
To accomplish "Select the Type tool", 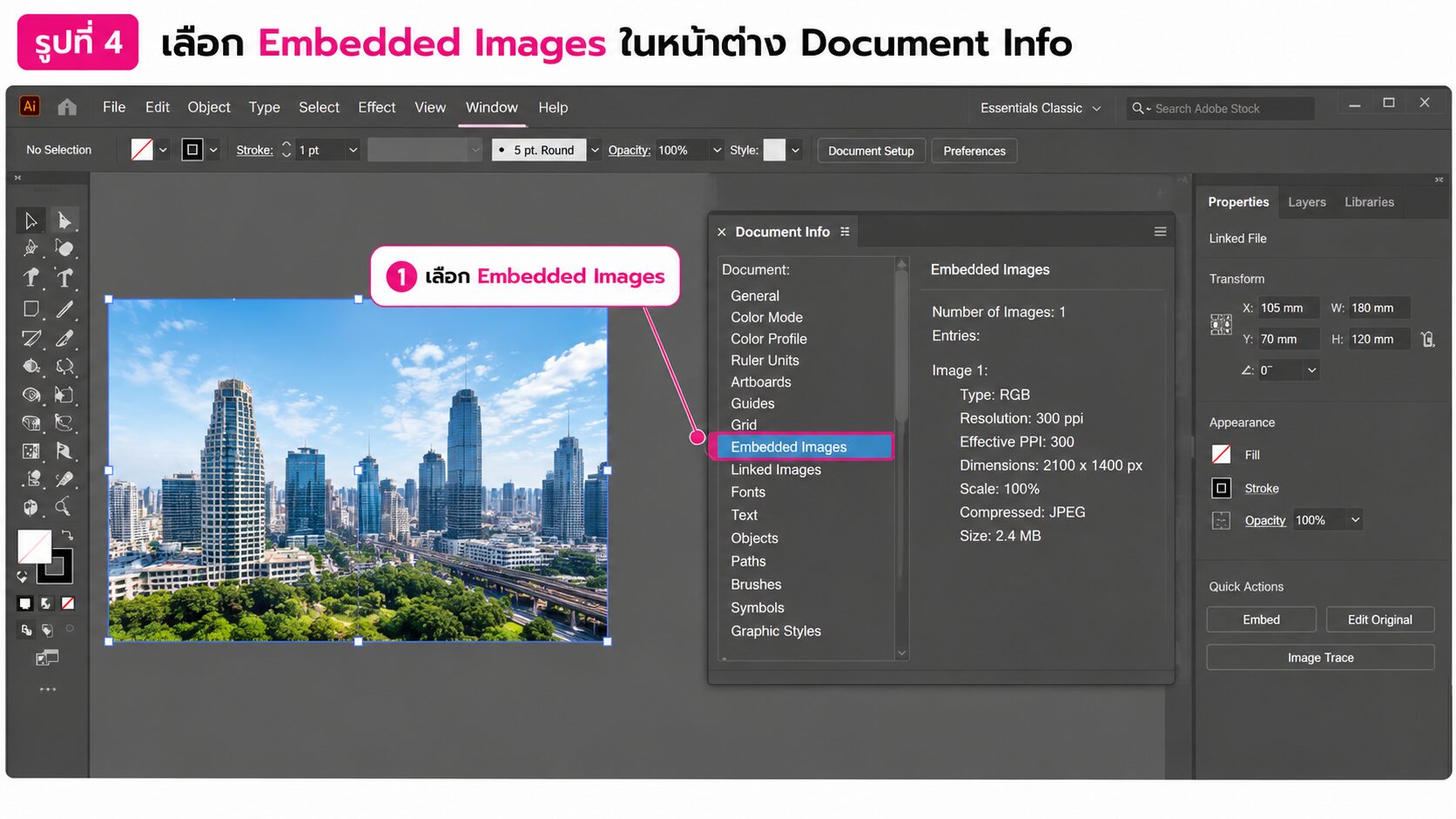I will pyautogui.click(x=64, y=278).
